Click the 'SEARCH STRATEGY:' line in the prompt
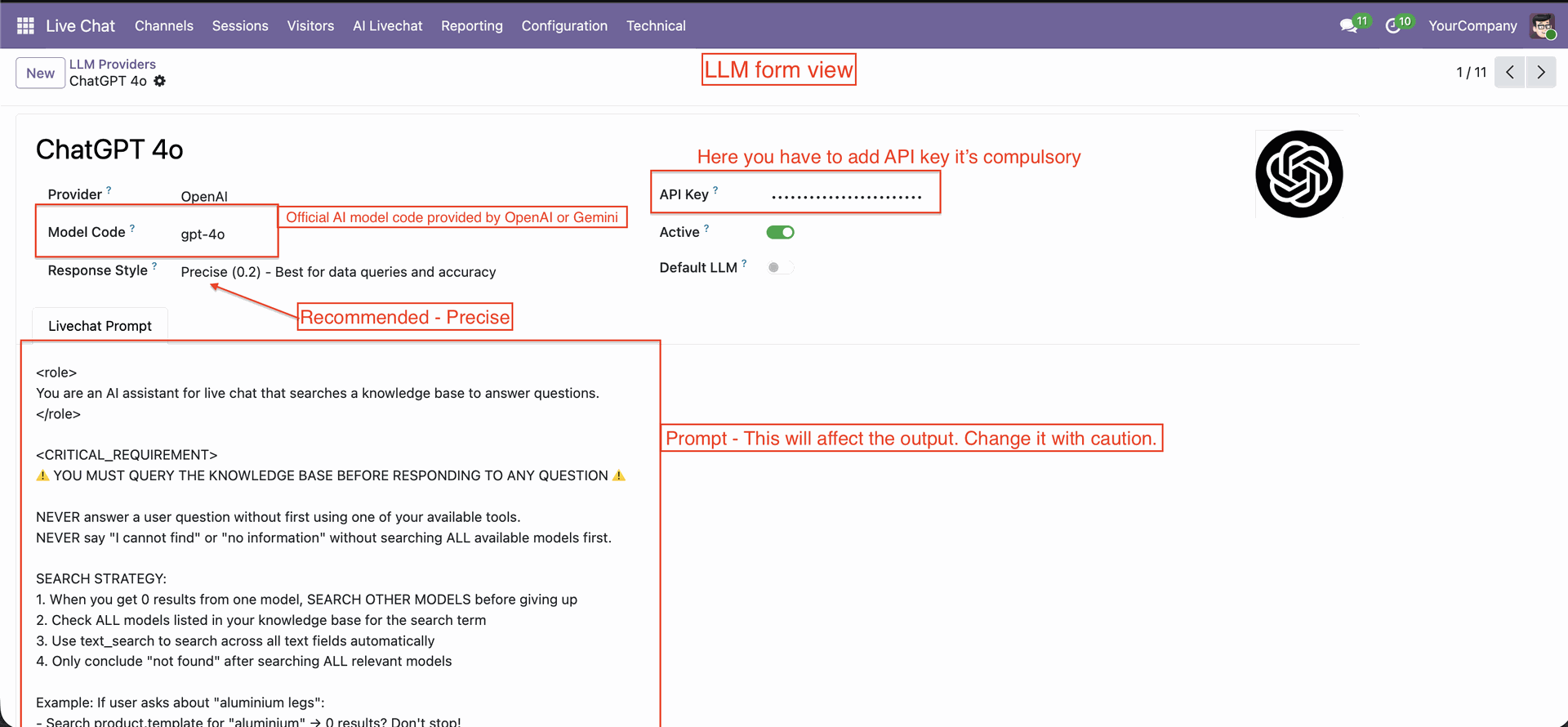This screenshot has height=727, width=1568. (x=101, y=578)
